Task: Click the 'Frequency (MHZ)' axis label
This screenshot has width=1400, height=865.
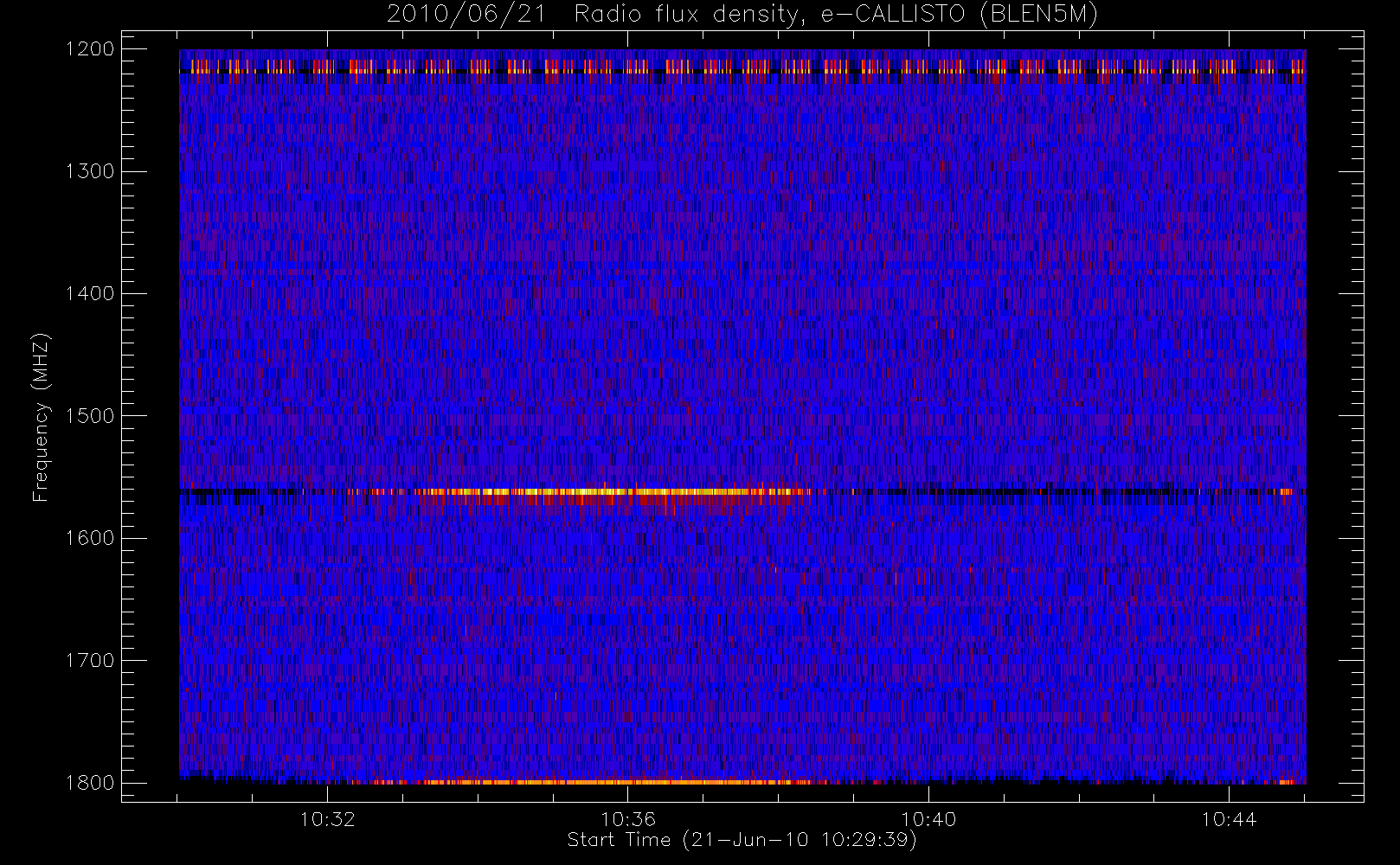Action: click(41, 417)
